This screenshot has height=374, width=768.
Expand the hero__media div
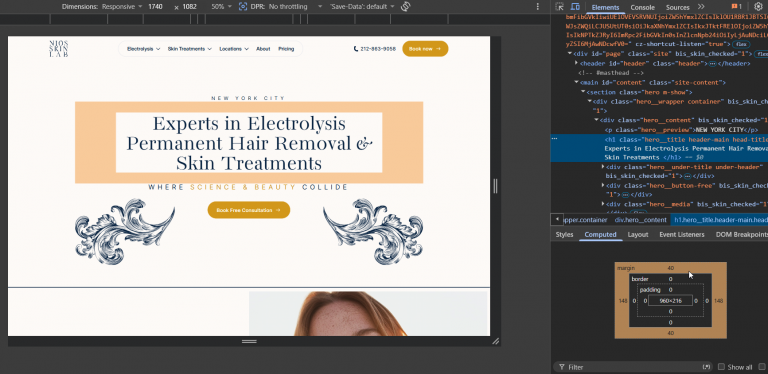(603, 204)
